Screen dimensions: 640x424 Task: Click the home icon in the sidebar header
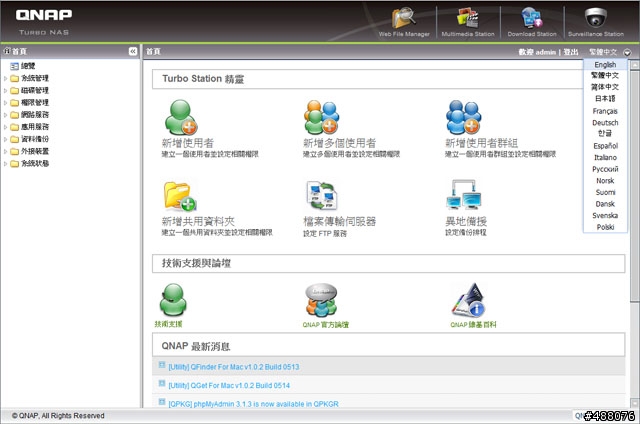pos(7,51)
